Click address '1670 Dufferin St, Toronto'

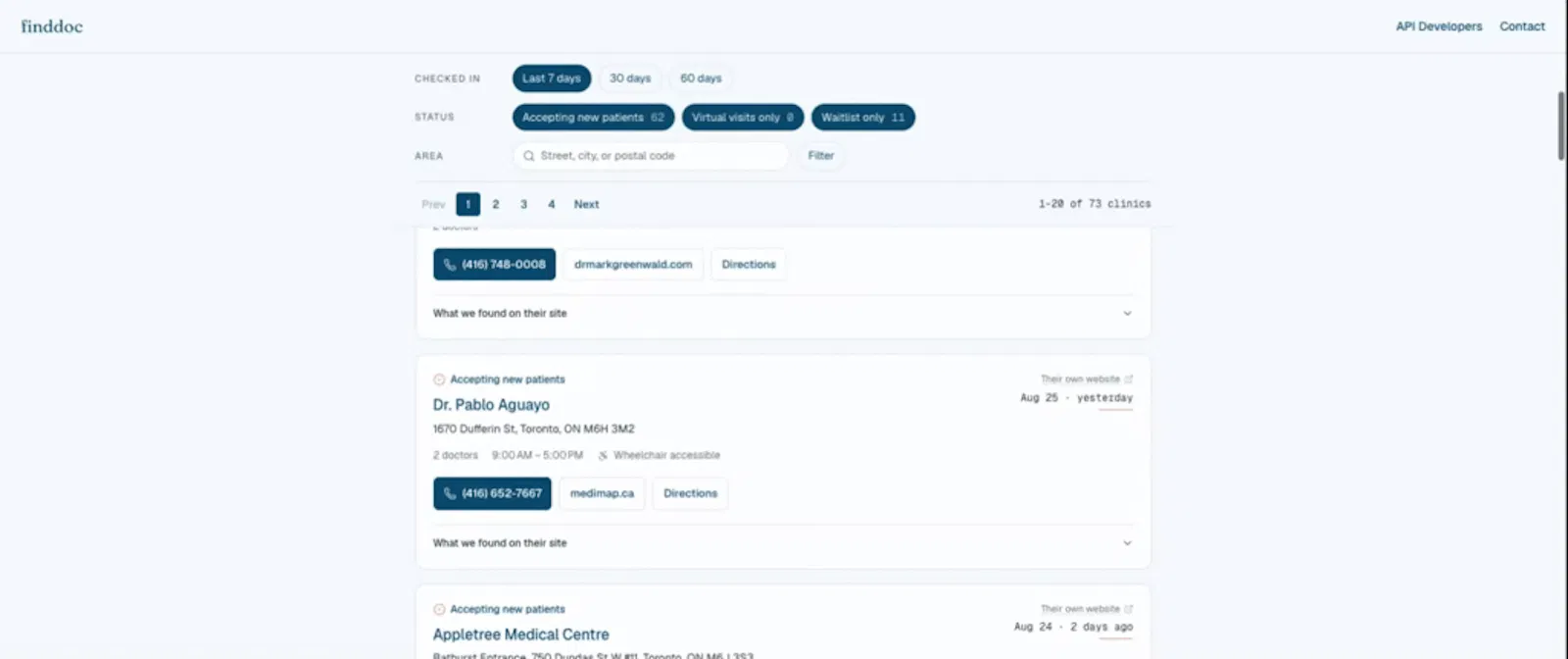[533, 429]
